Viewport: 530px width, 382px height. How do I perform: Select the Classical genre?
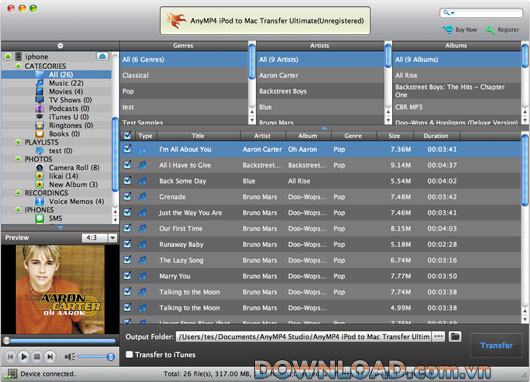tap(184, 75)
